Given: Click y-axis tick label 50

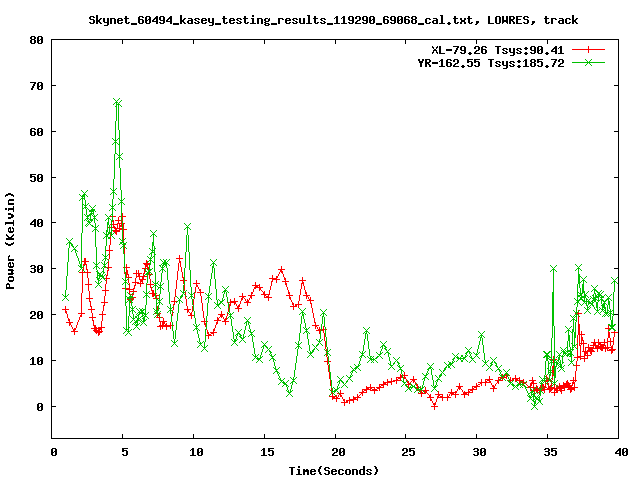Looking at the screenshot, I should click(37, 178).
